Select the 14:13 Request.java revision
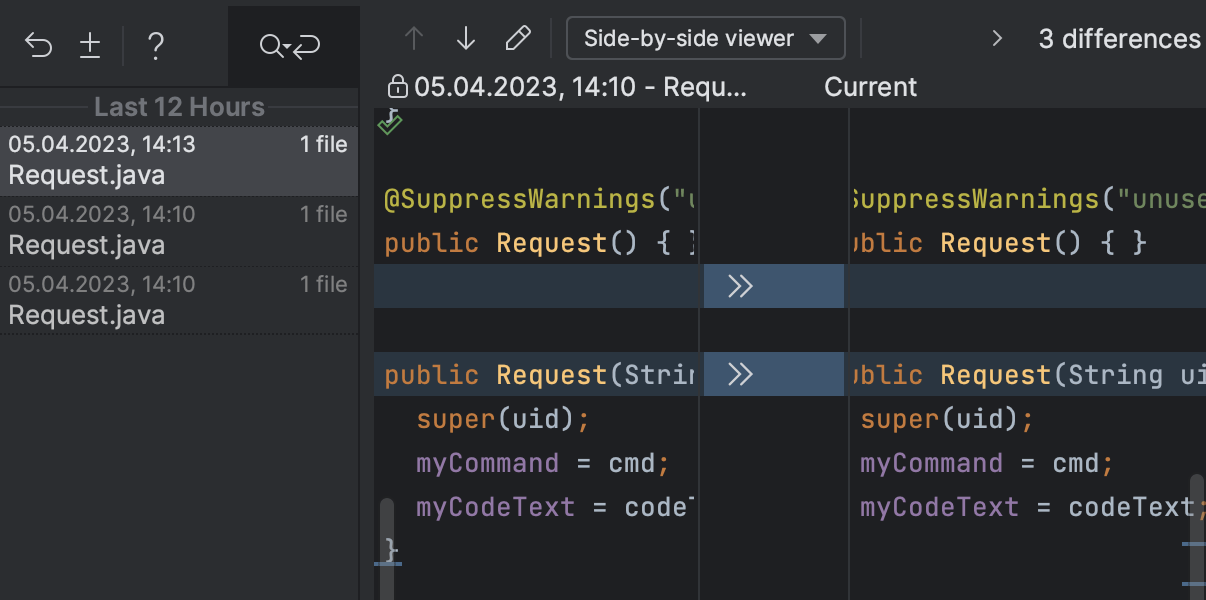This screenshot has width=1206, height=600. tap(178, 161)
